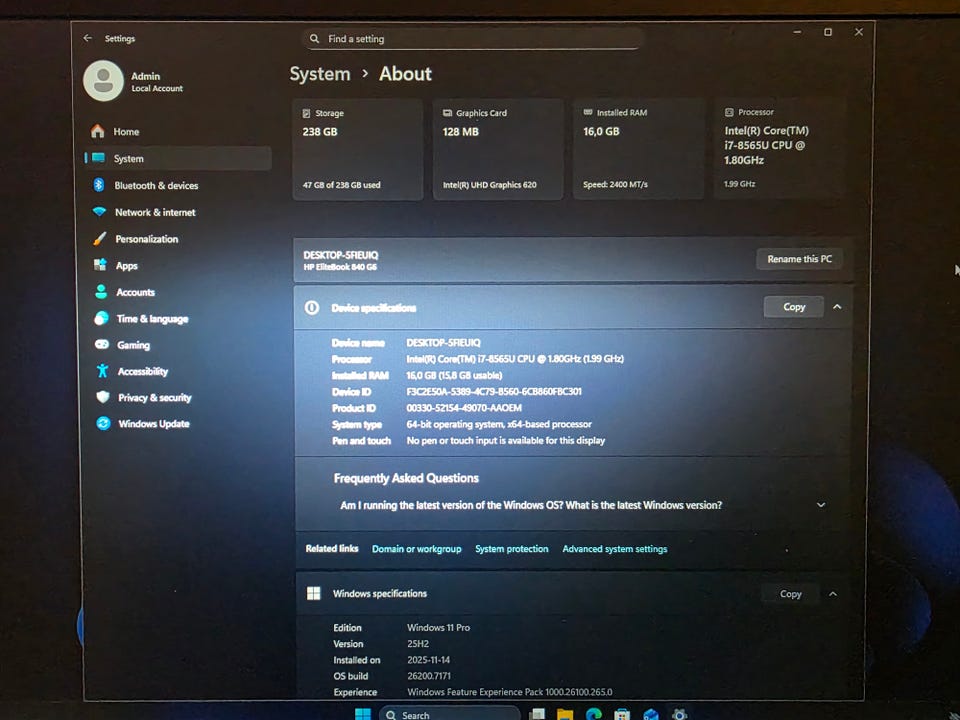The width and height of the screenshot is (960, 720).
Task: Open Microsoft Store from the taskbar
Action: 622,714
